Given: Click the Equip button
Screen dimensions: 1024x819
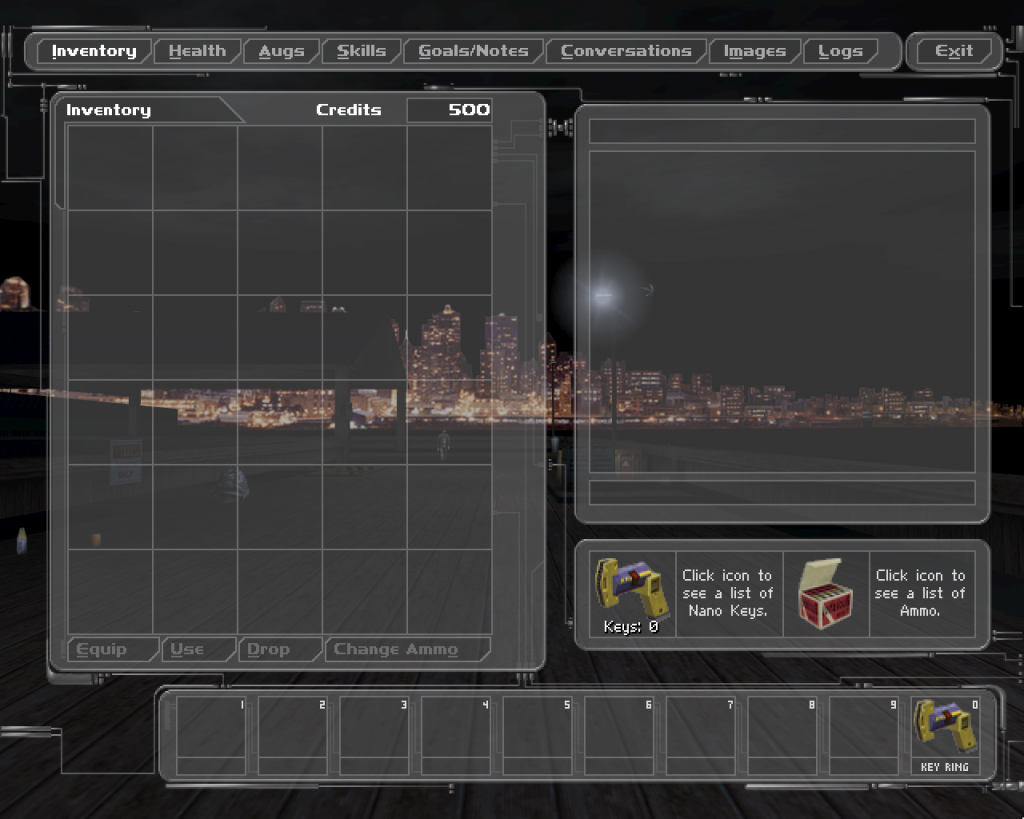Looking at the screenshot, I should tap(112, 649).
